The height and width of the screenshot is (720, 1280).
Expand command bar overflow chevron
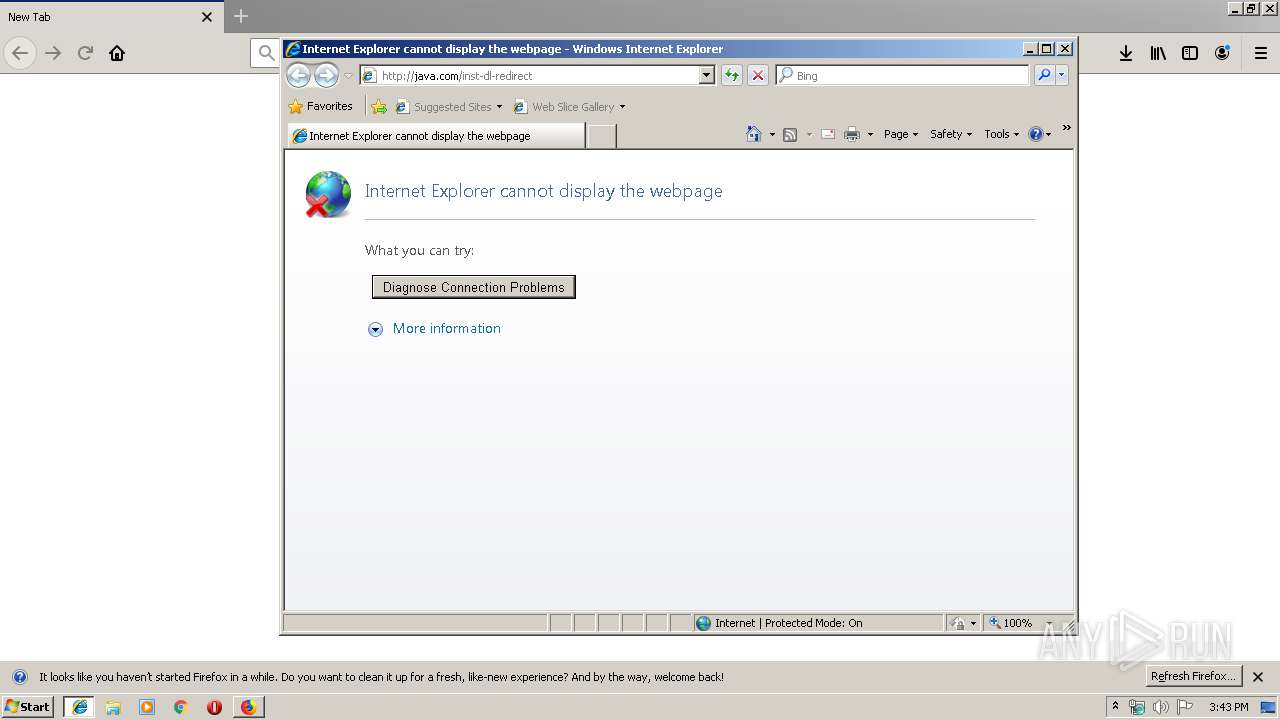(x=1066, y=127)
